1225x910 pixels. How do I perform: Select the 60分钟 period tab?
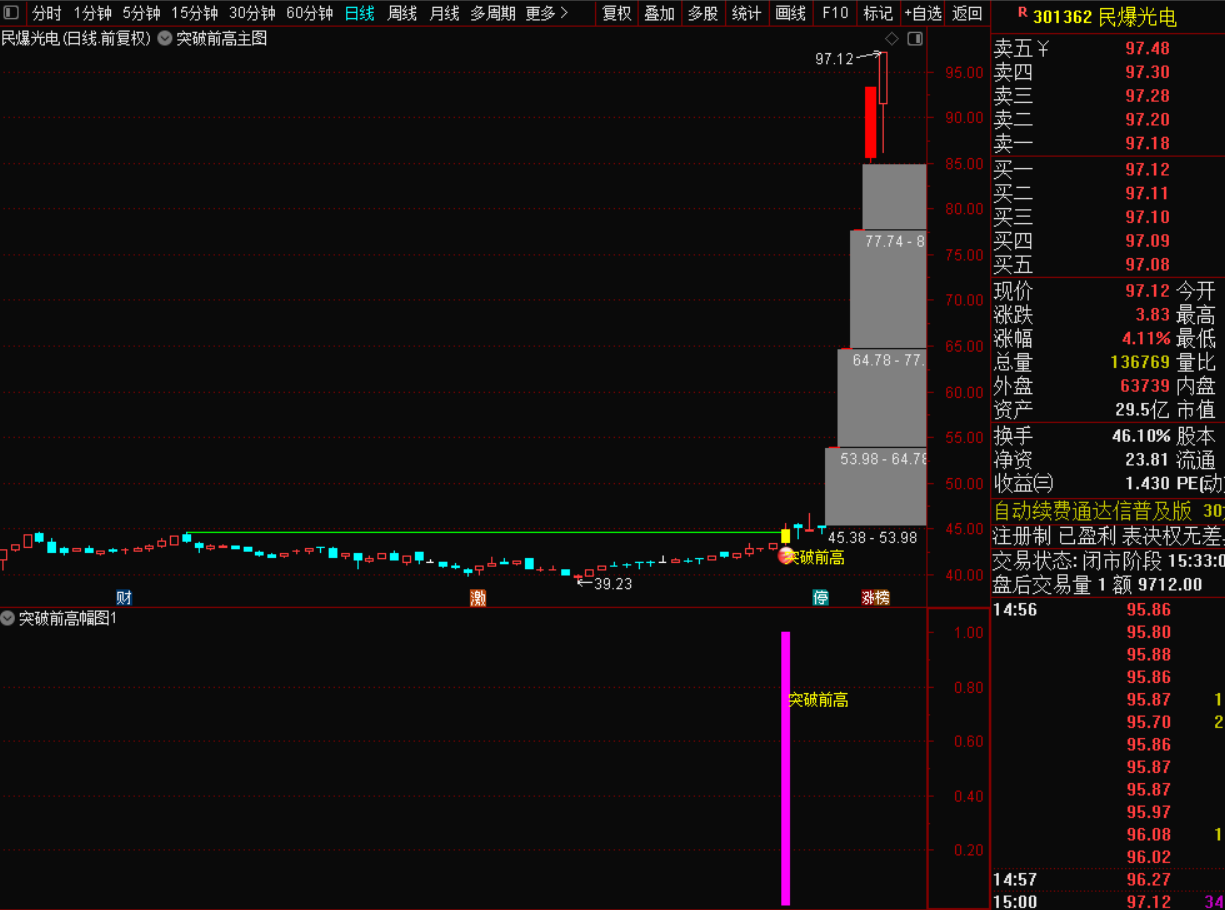tap(309, 13)
